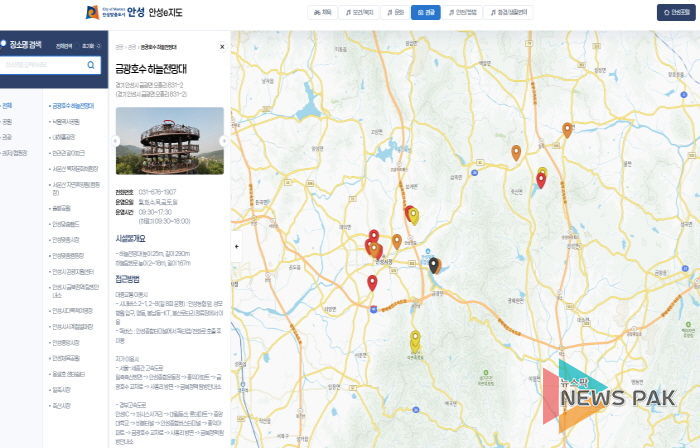This screenshot has width=700, height=448.
Task: Collapse the side panel with the map-edge arrow
Action: click(236, 245)
